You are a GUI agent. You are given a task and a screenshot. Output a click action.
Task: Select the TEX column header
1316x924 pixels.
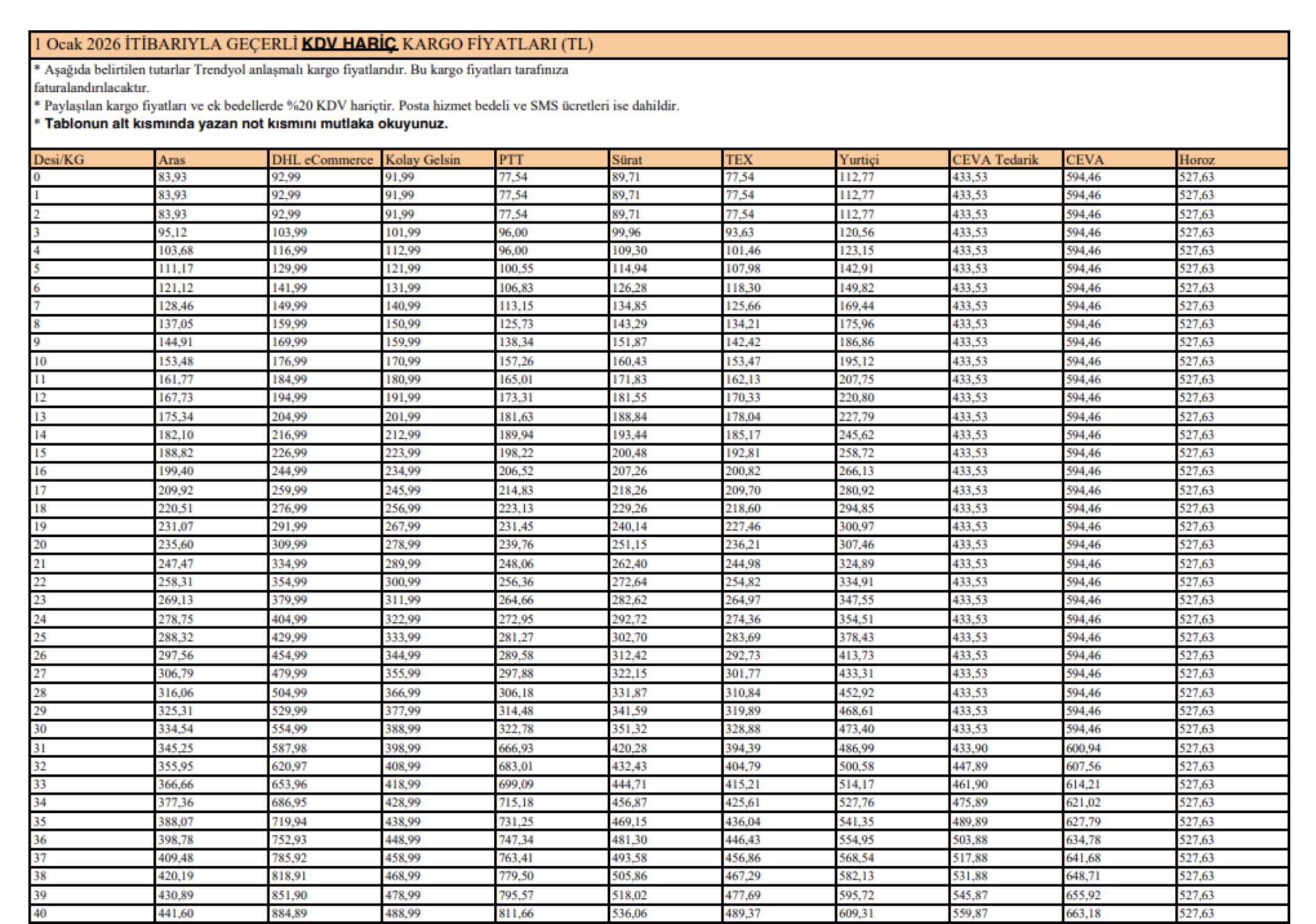[739, 160]
